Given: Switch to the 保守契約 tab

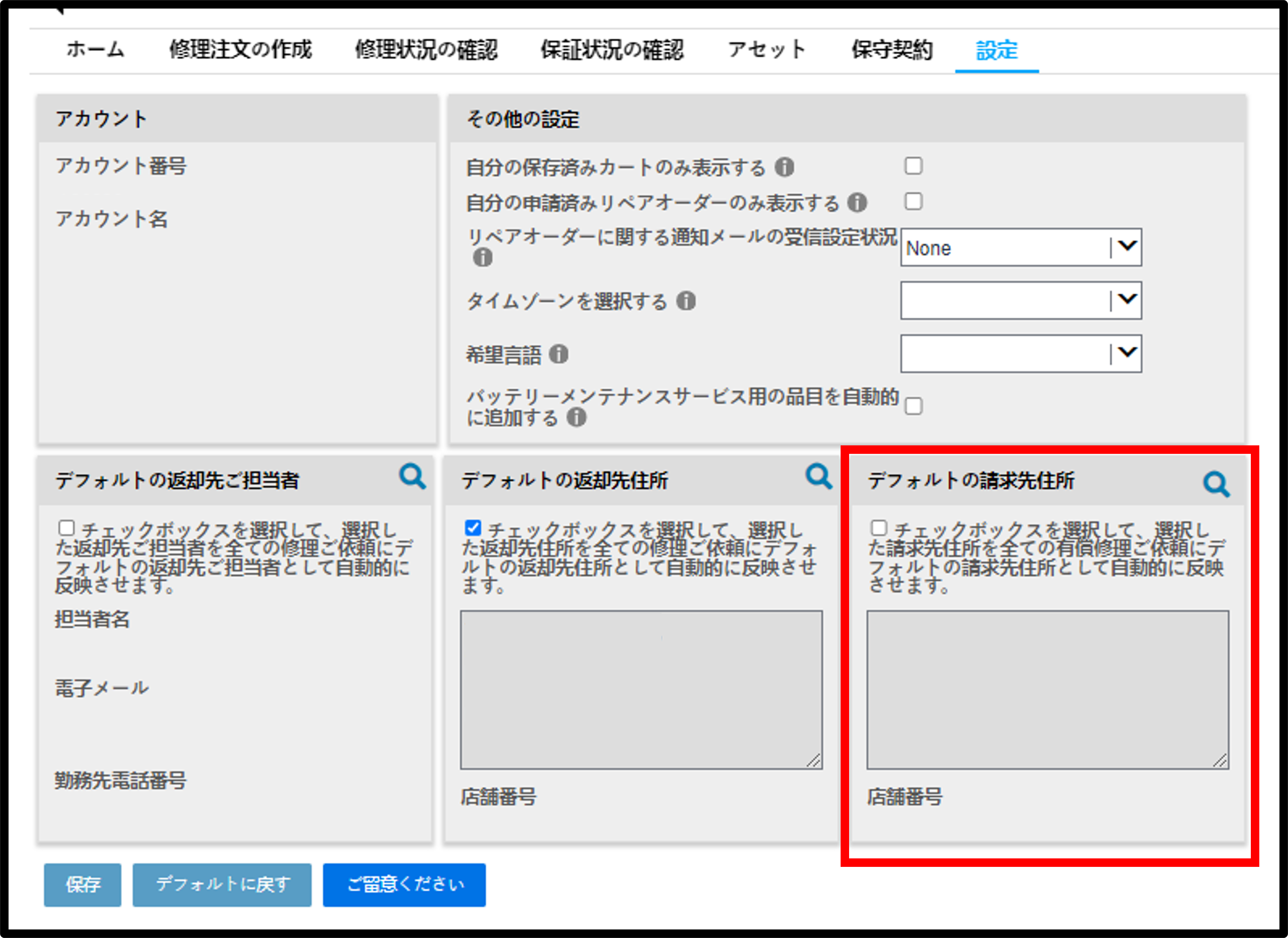Looking at the screenshot, I should [x=892, y=50].
